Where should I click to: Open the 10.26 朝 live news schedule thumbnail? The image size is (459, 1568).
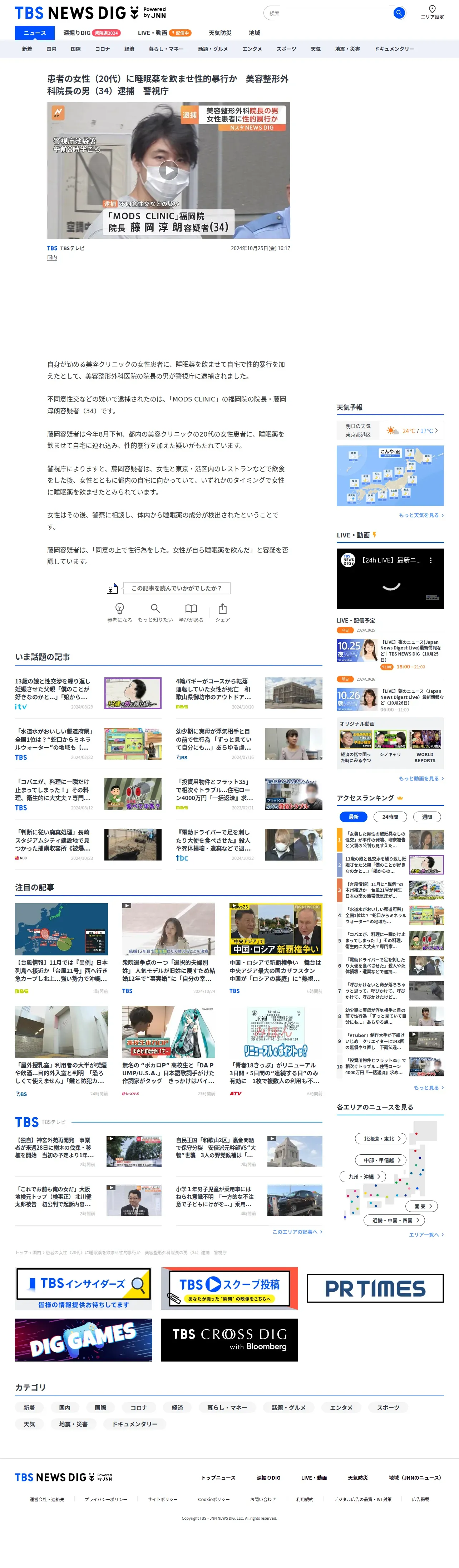point(357,700)
